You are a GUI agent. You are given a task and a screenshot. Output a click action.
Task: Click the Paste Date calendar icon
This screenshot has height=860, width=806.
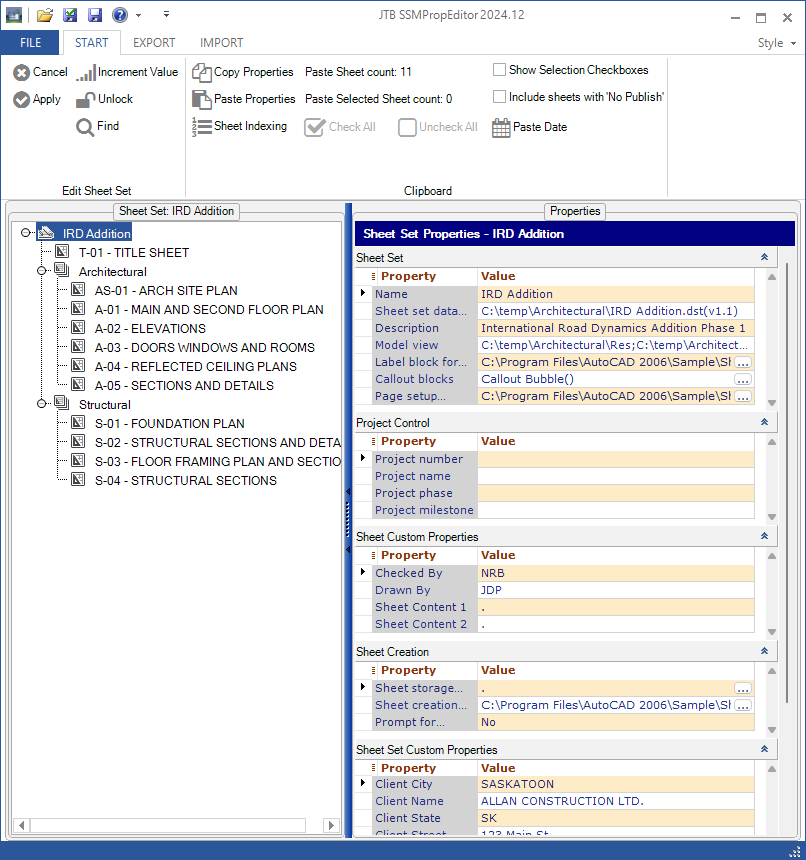(x=501, y=127)
